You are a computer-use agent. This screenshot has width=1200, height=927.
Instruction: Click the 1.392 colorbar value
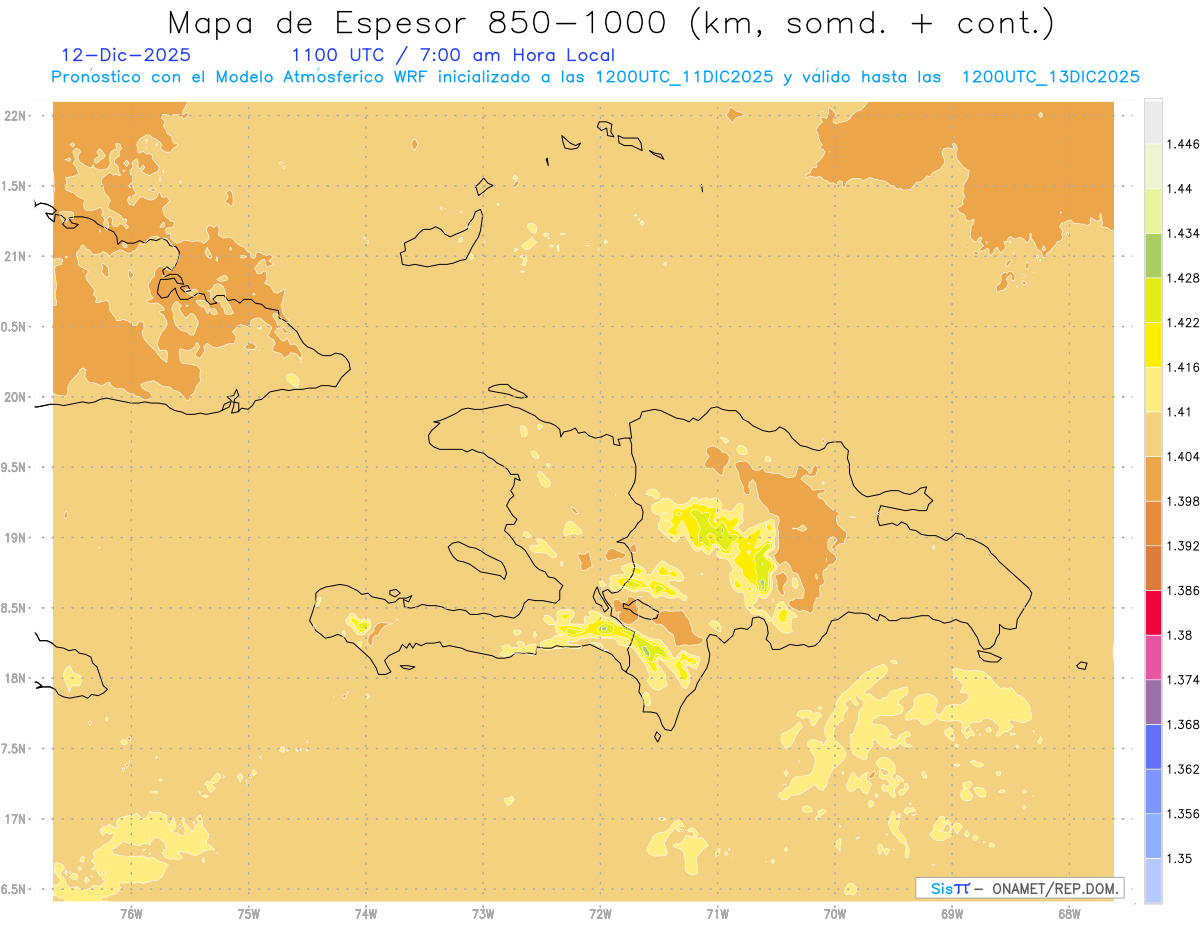pos(1183,546)
